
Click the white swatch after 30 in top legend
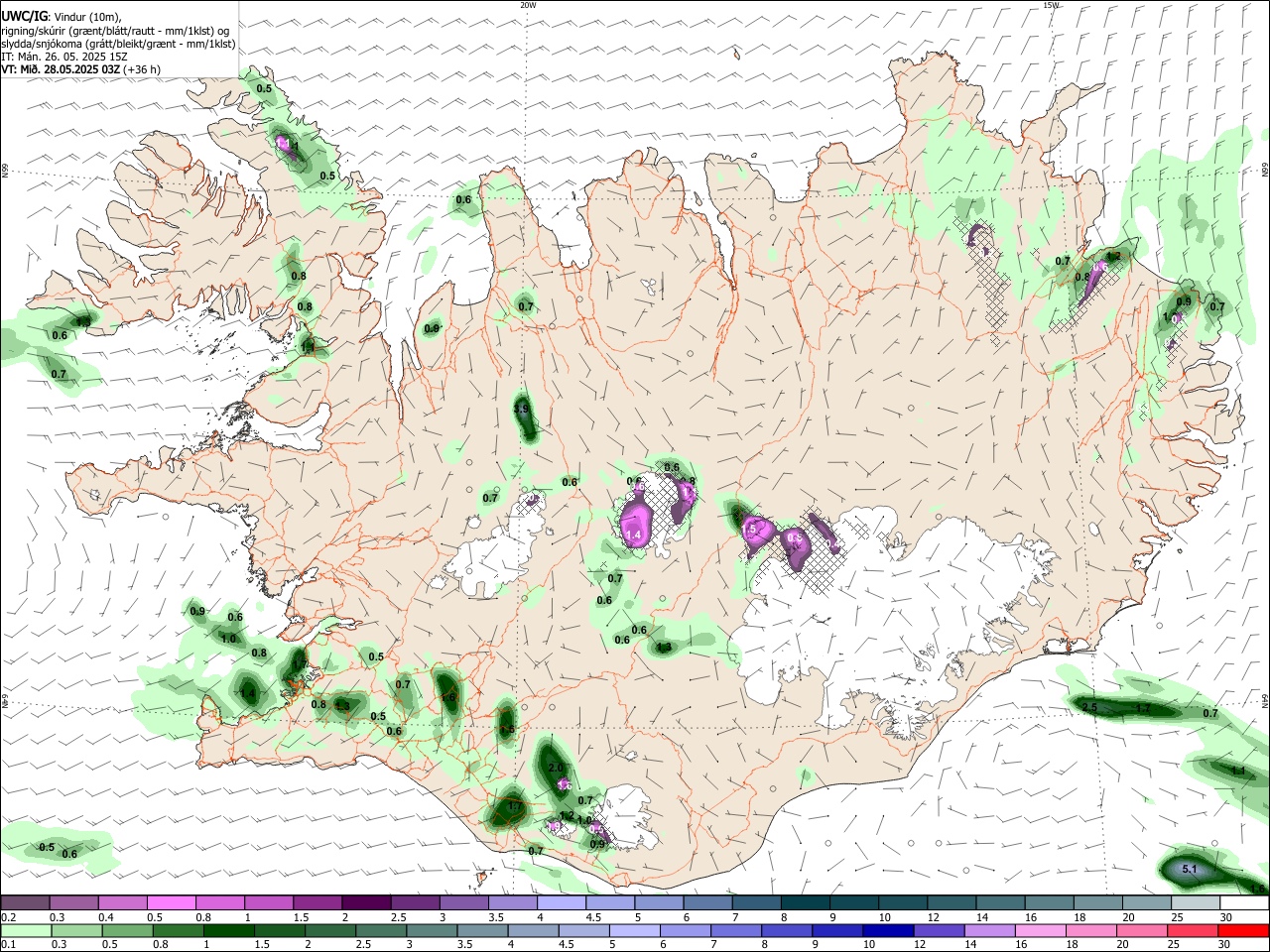(x=1243, y=903)
